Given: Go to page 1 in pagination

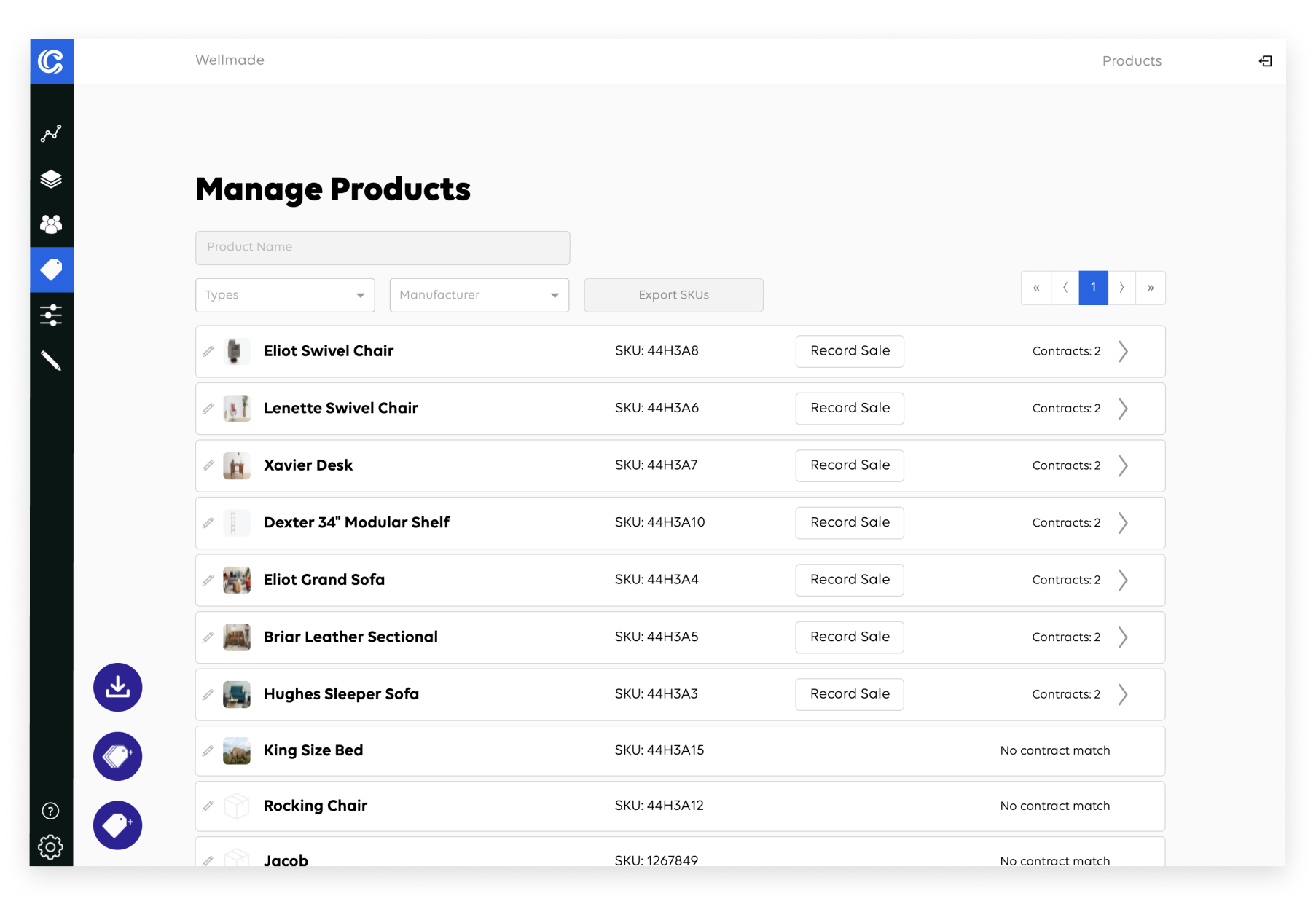Looking at the screenshot, I should [1093, 288].
